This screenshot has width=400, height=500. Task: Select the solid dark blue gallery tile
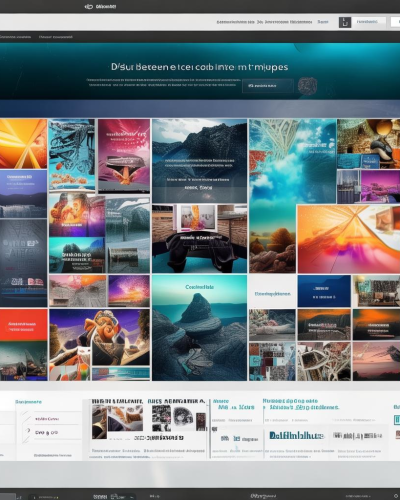[324, 291]
